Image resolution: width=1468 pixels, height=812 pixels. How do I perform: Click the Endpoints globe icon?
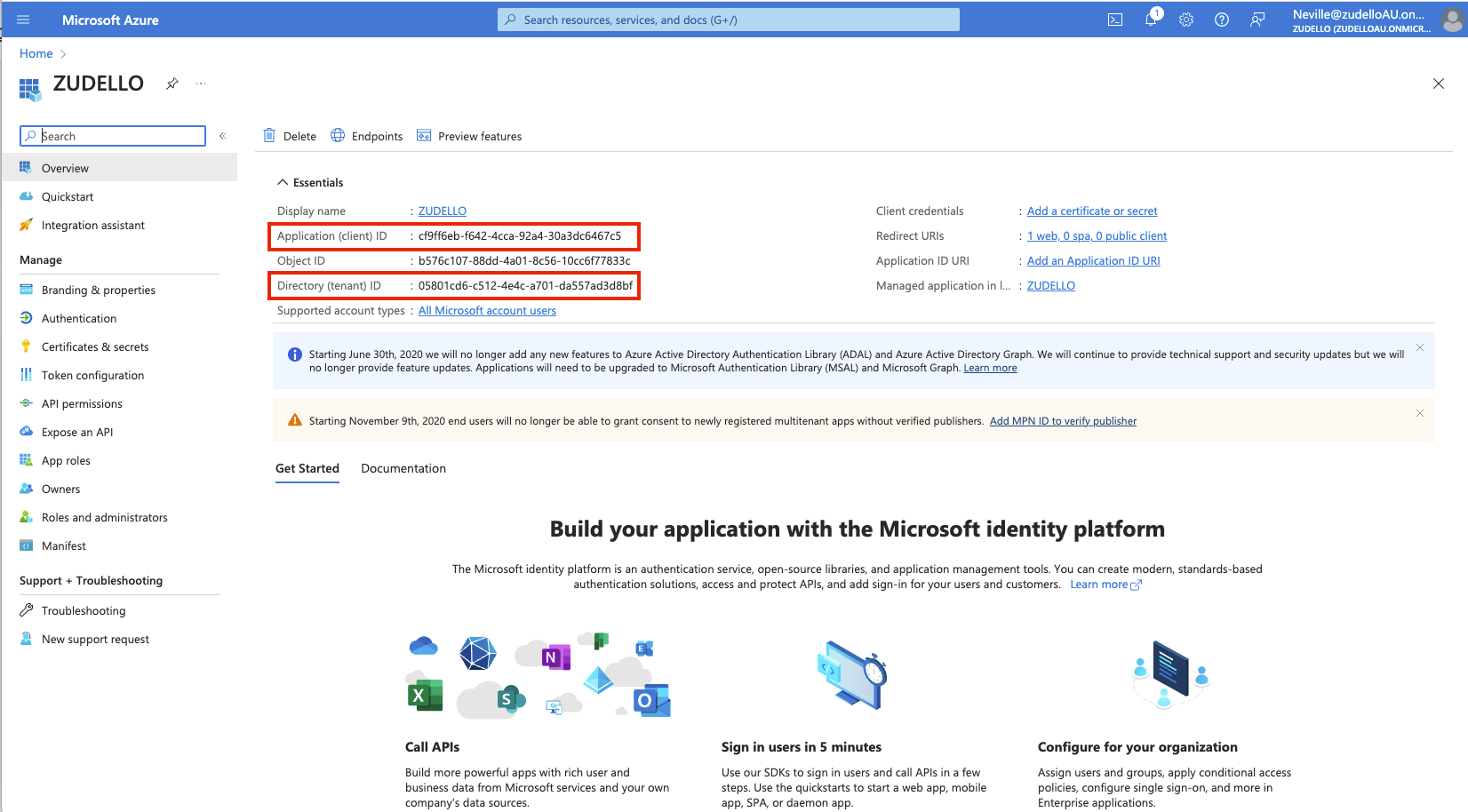click(338, 135)
